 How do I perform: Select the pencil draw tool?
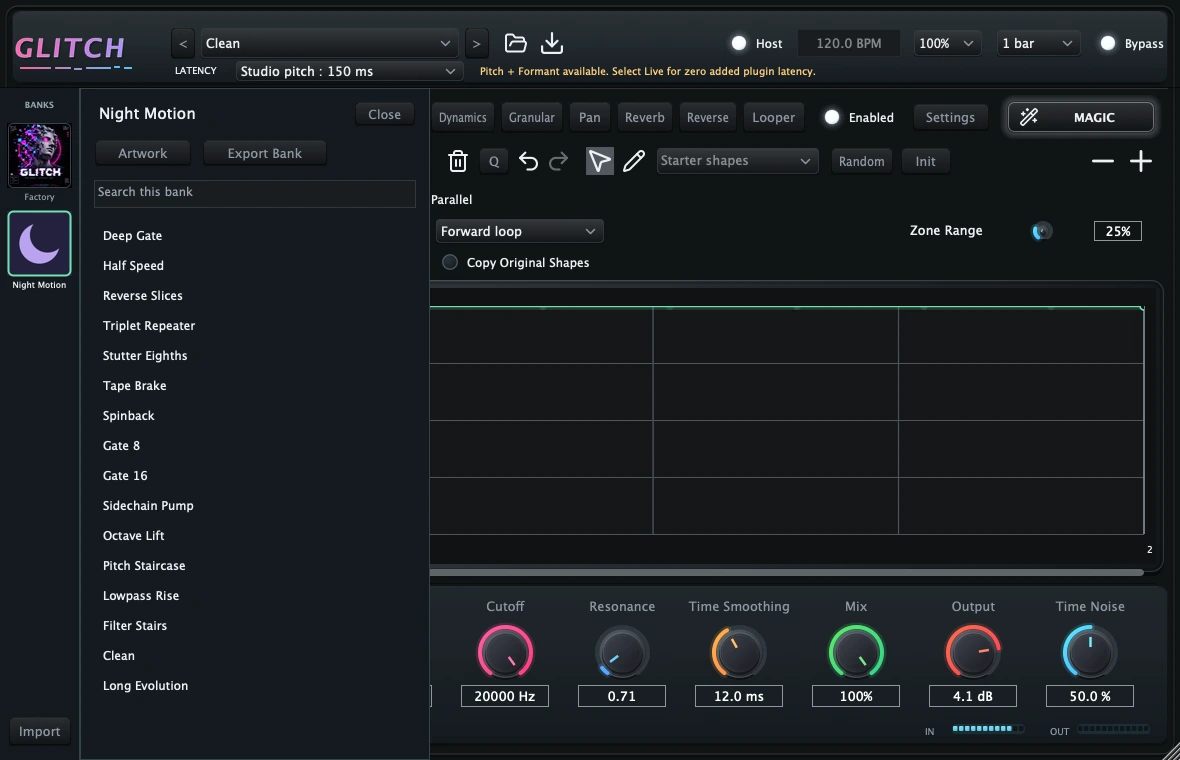(x=634, y=161)
